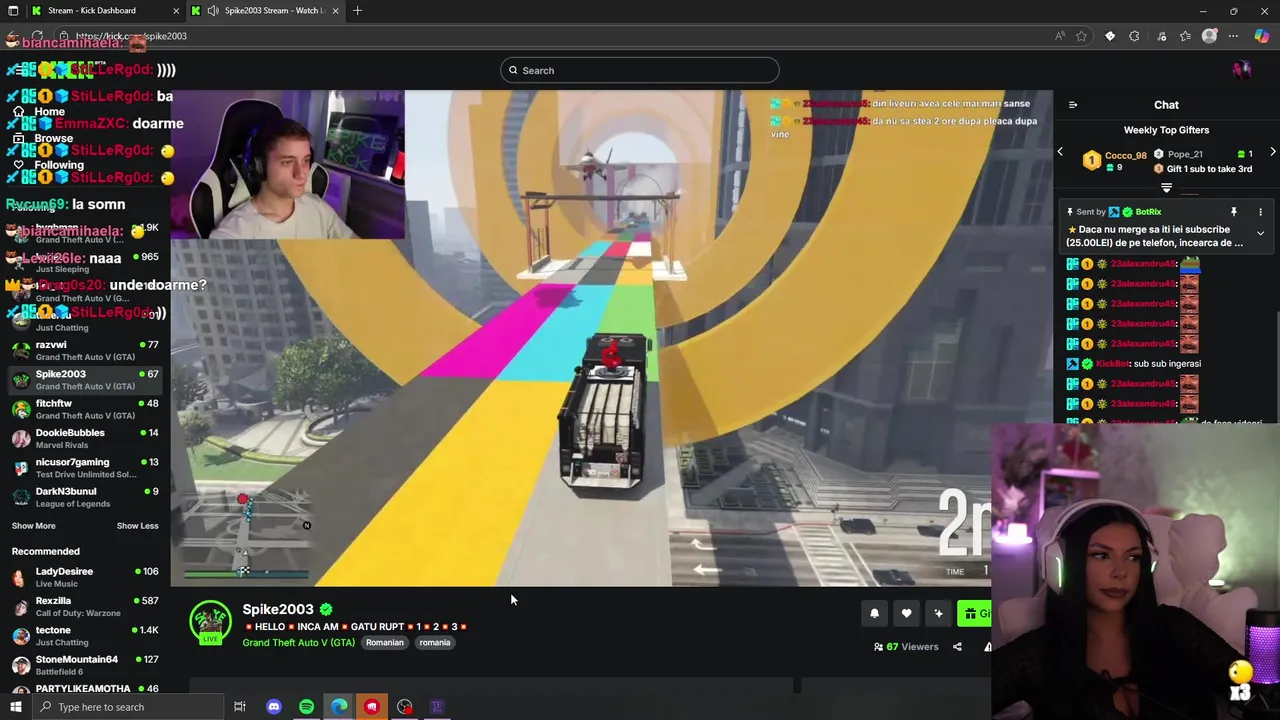Open DarkN3bunul channel in sidebar

coord(85,497)
